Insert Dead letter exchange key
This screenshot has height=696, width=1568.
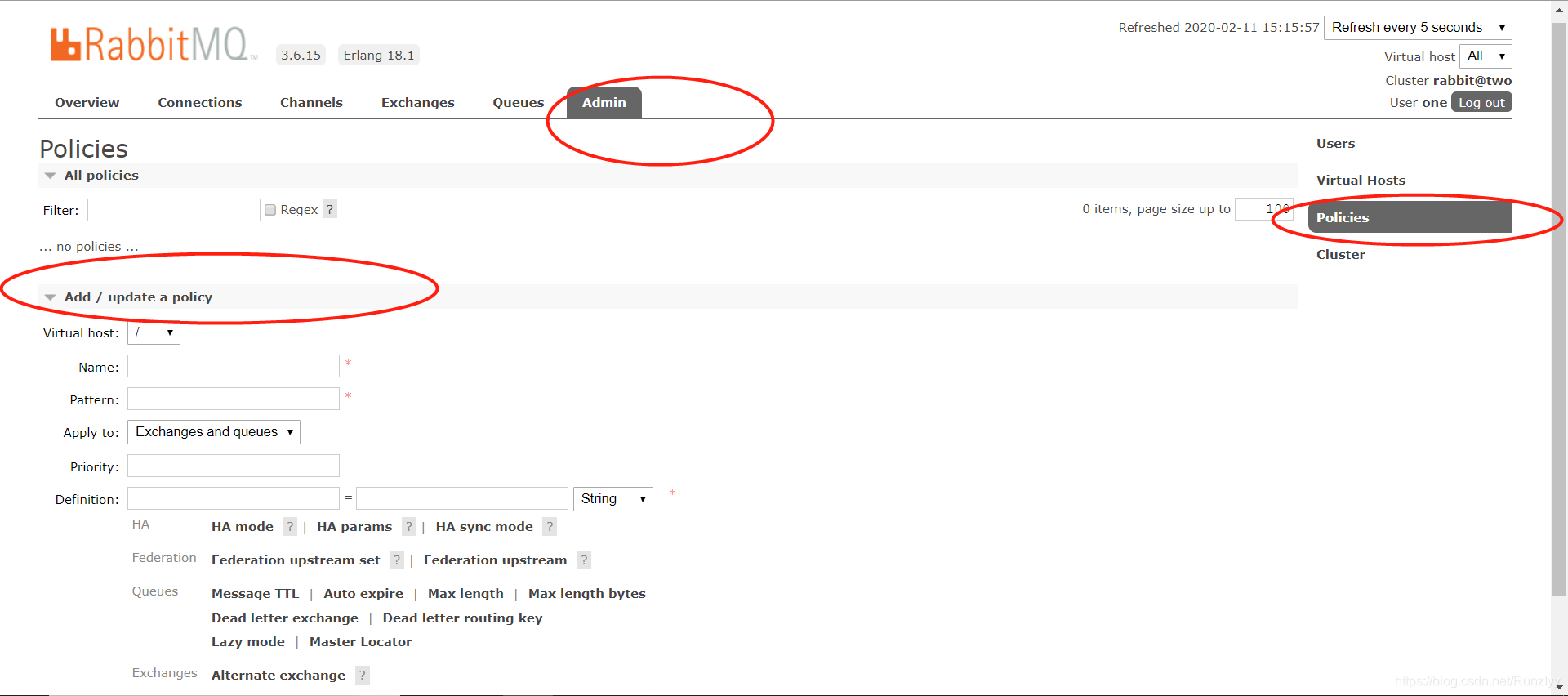[x=285, y=618]
